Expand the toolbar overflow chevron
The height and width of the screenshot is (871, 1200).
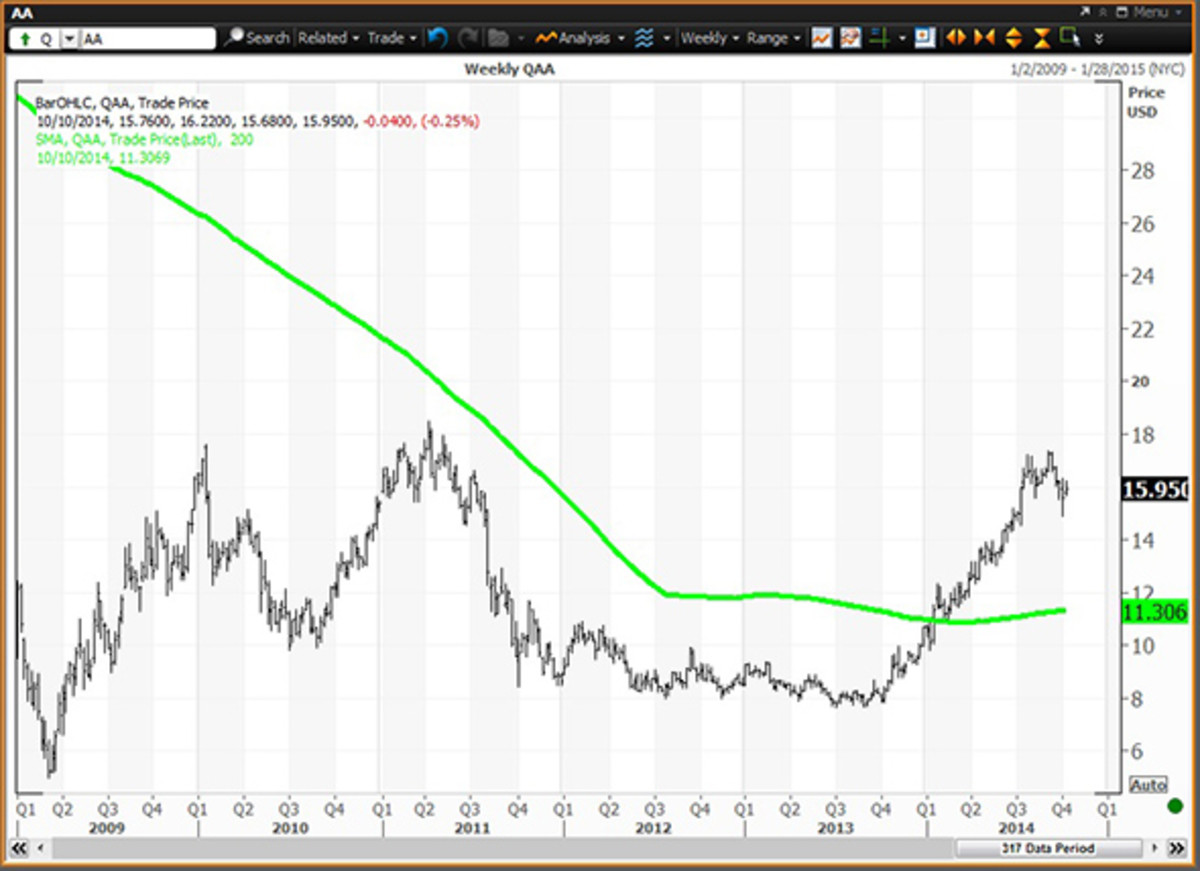1099,39
